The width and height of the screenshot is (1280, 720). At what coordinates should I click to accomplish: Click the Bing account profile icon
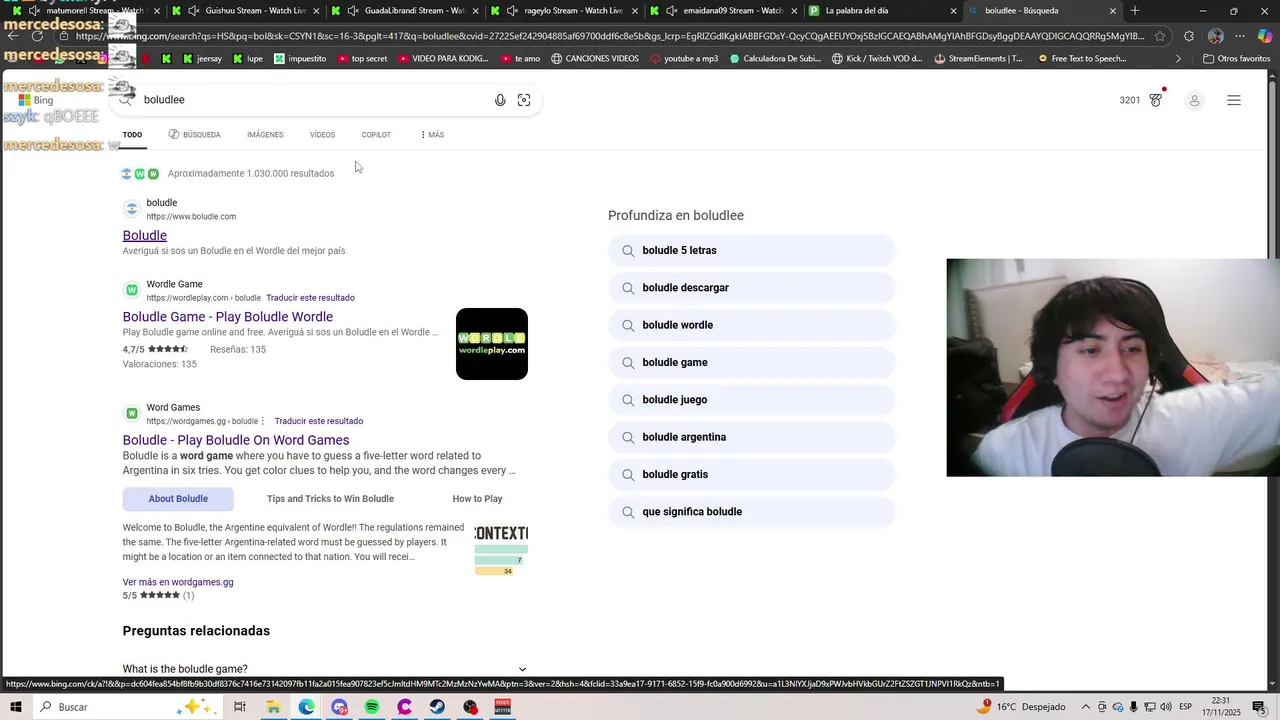pos(1194,100)
